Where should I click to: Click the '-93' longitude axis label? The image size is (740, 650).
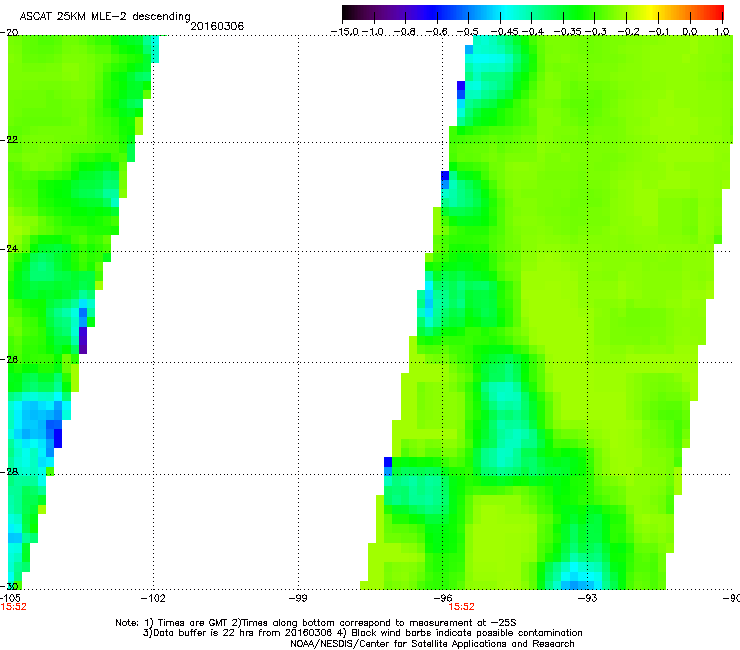click(x=588, y=598)
